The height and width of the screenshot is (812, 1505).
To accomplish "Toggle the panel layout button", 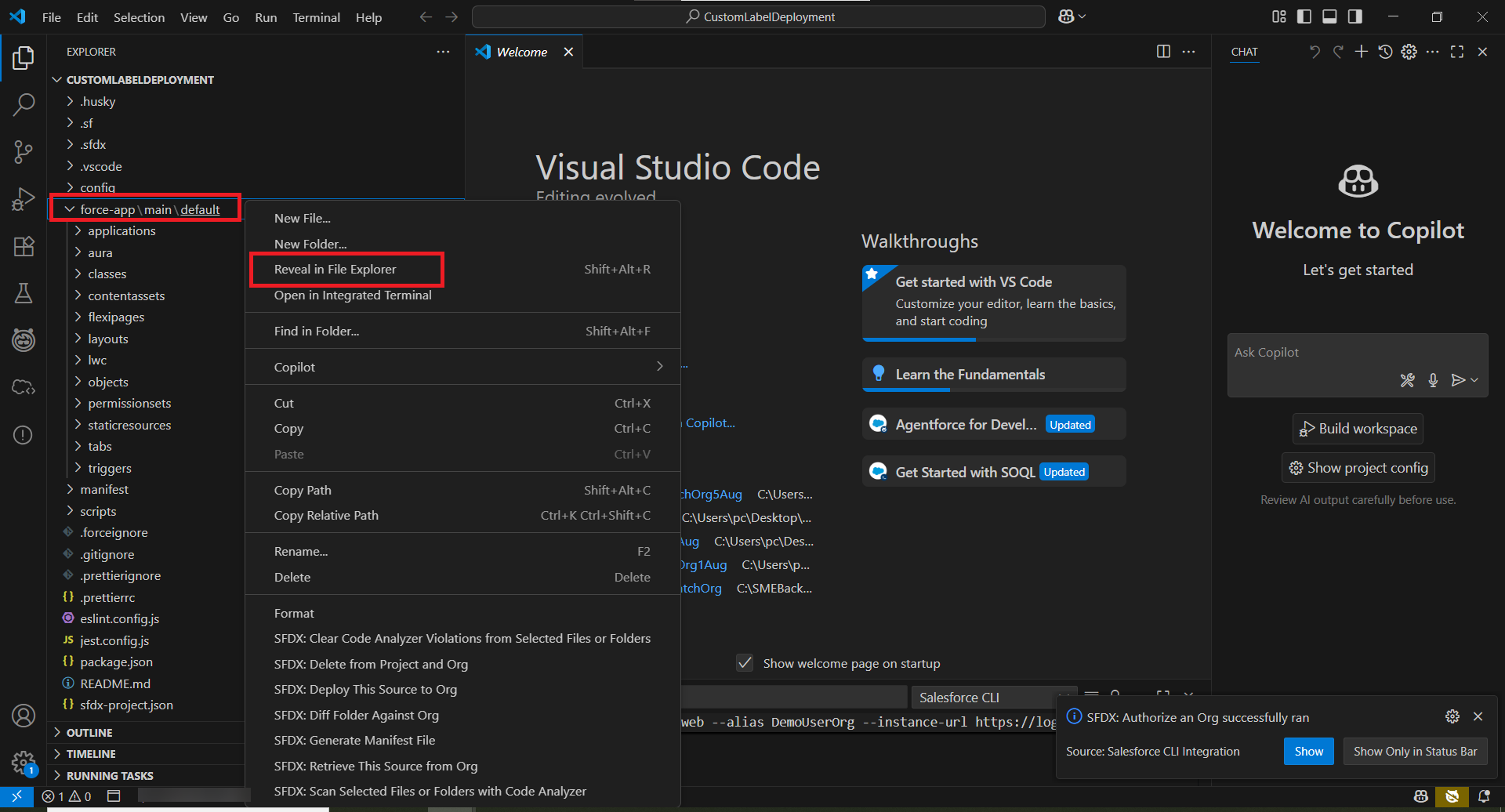I will (1329, 16).
